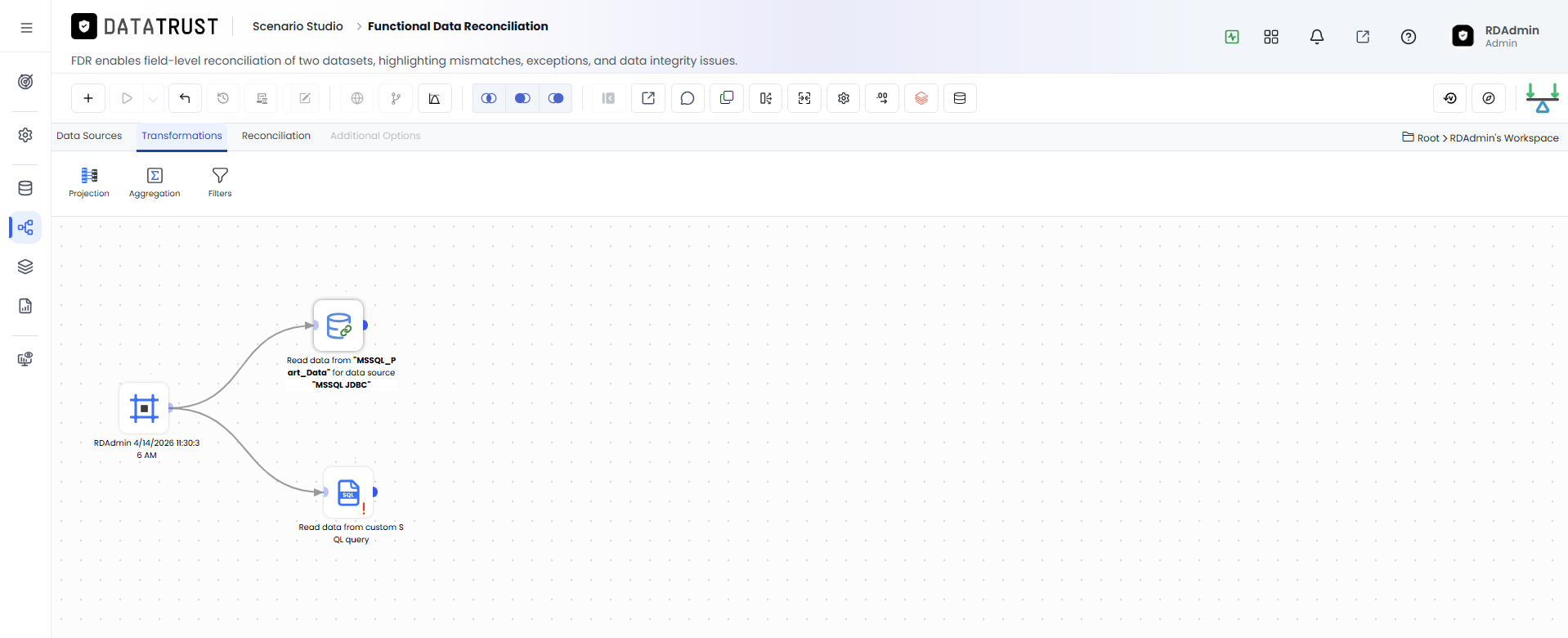The height and width of the screenshot is (638, 1568).
Task: Select the RDAdmin start node
Action: pyautogui.click(x=144, y=407)
